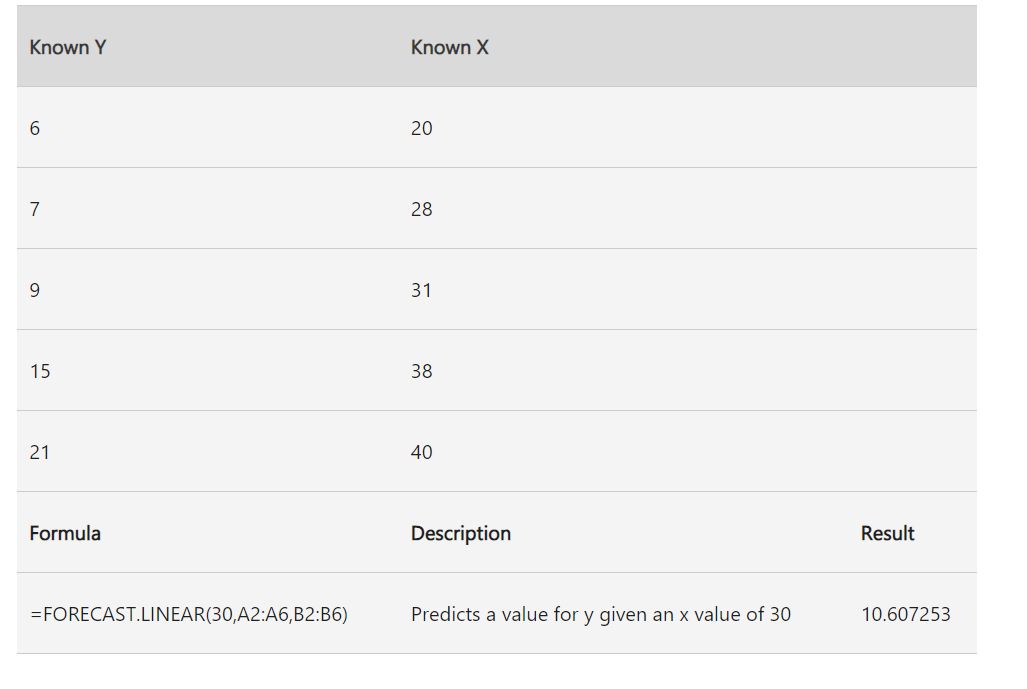Select the cell with value 9
This screenshot has width=1027, height=689.
coord(35,290)
